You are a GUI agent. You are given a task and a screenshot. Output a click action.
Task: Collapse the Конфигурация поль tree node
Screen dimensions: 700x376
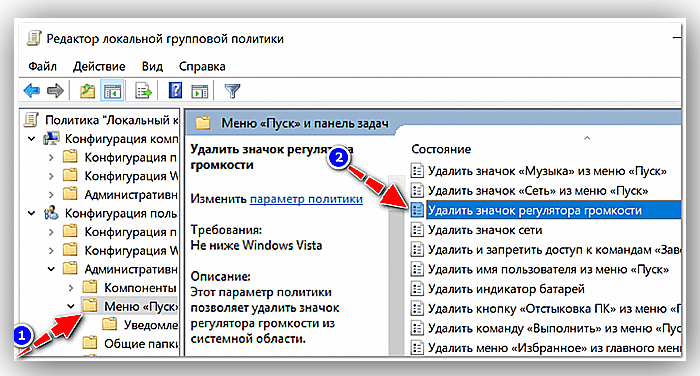(32, 213)
